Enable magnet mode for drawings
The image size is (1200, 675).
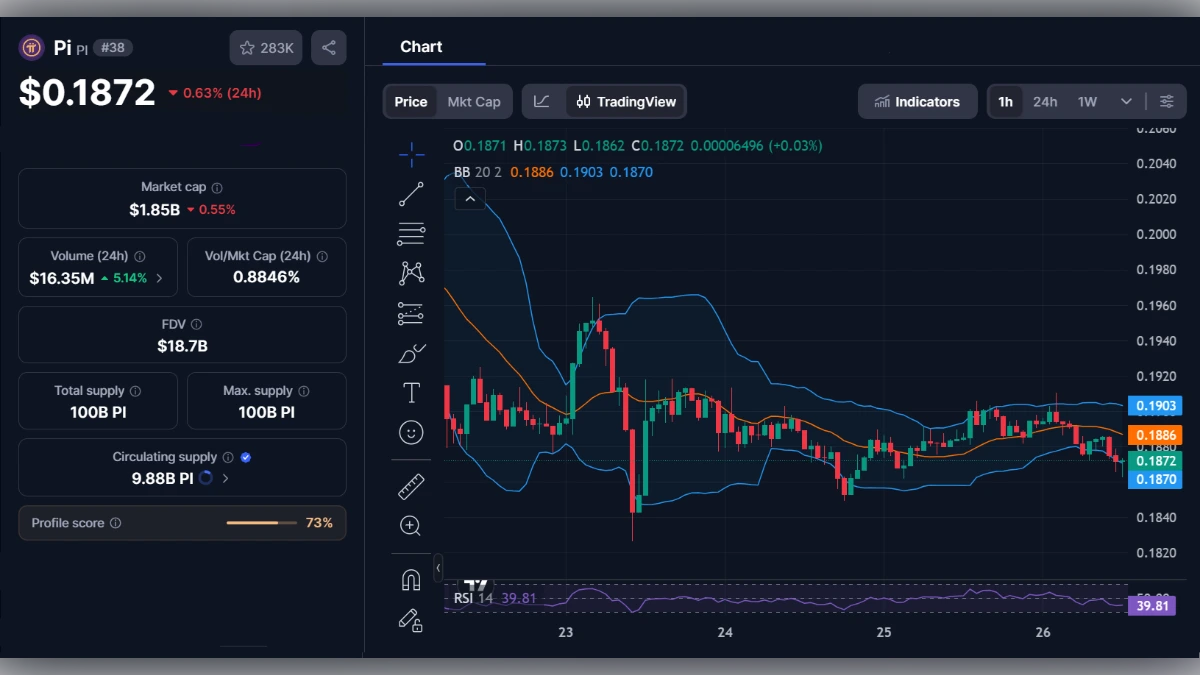(411, 578)
